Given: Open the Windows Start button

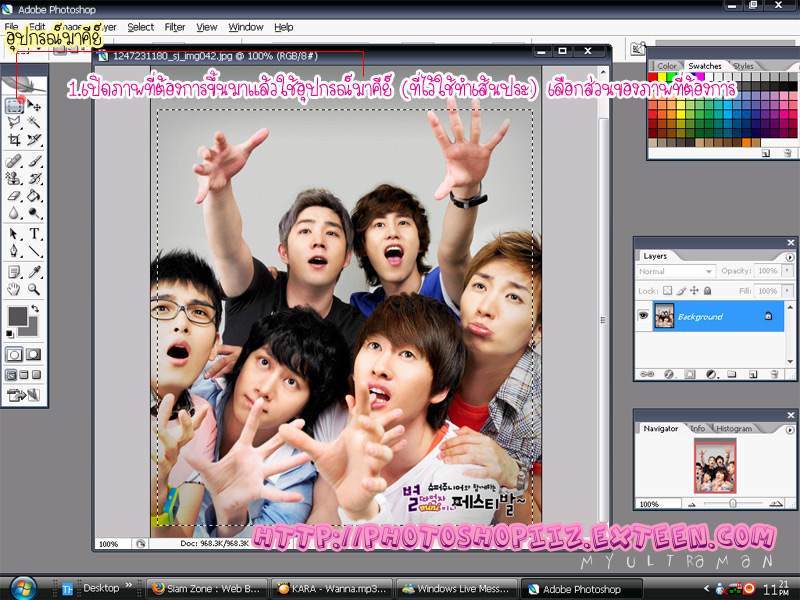Looking at the screenshot, I should [22, 588].
